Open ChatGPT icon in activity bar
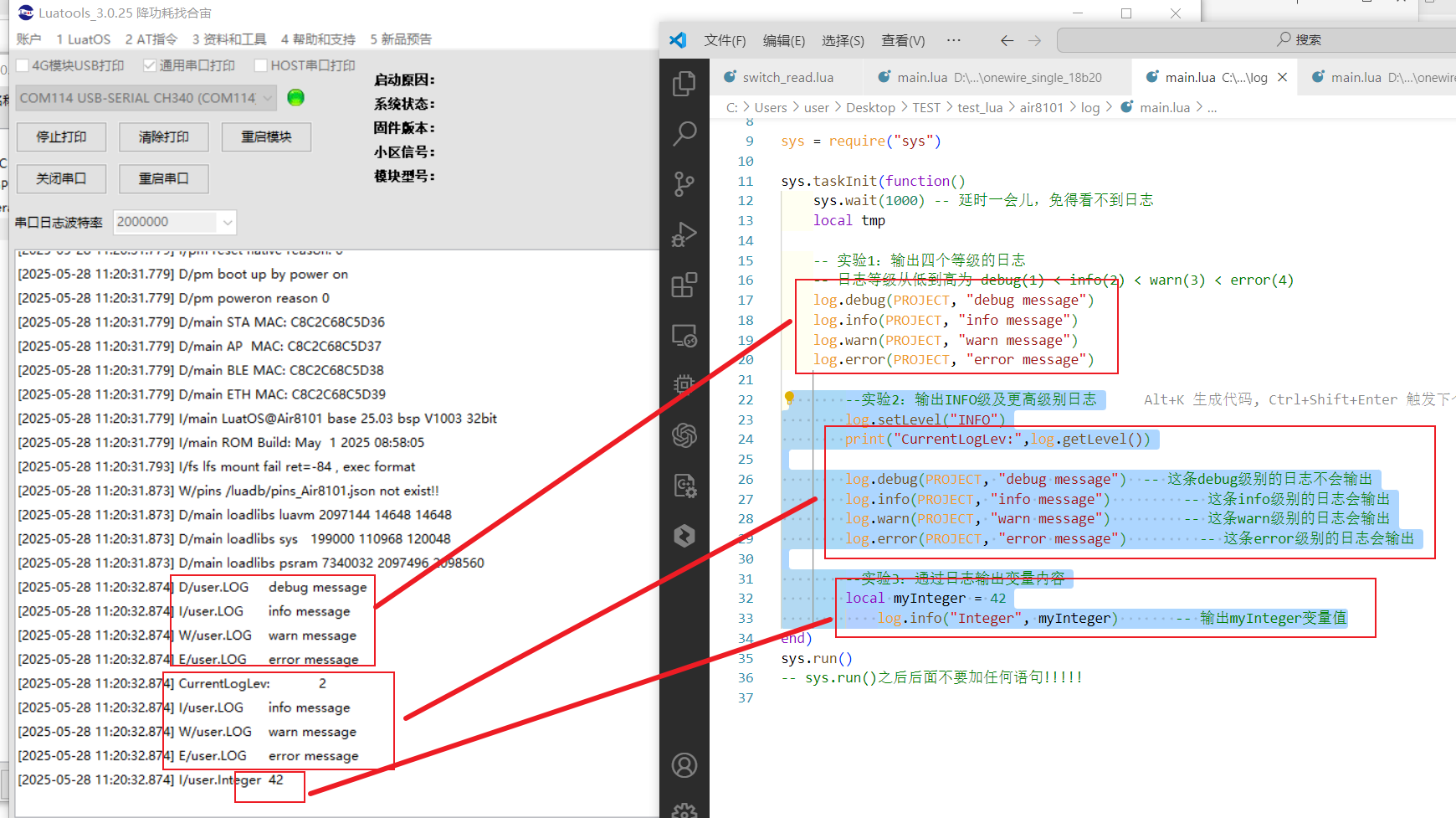This screenshot has height=818, width=1456. point(684,435)
